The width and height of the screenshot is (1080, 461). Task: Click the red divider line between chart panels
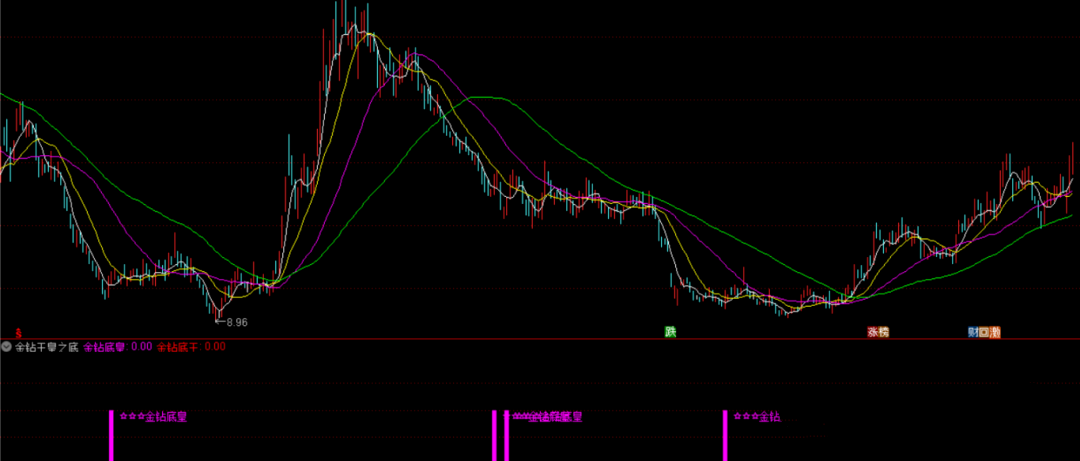(x=540, y=339)
